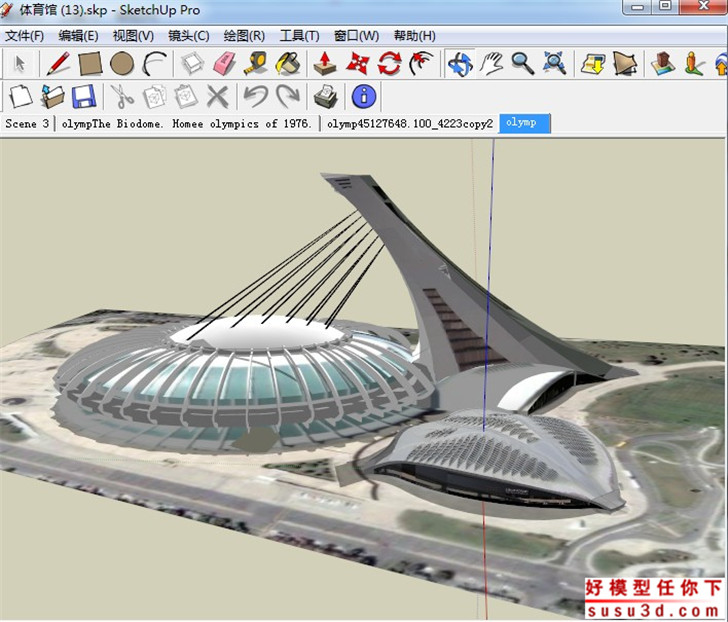The height and width of the screenshot is (622, 728).
Task: Switch to olymp45127648.100_4223copy2 scene tab
Action: tap(410, 123)
